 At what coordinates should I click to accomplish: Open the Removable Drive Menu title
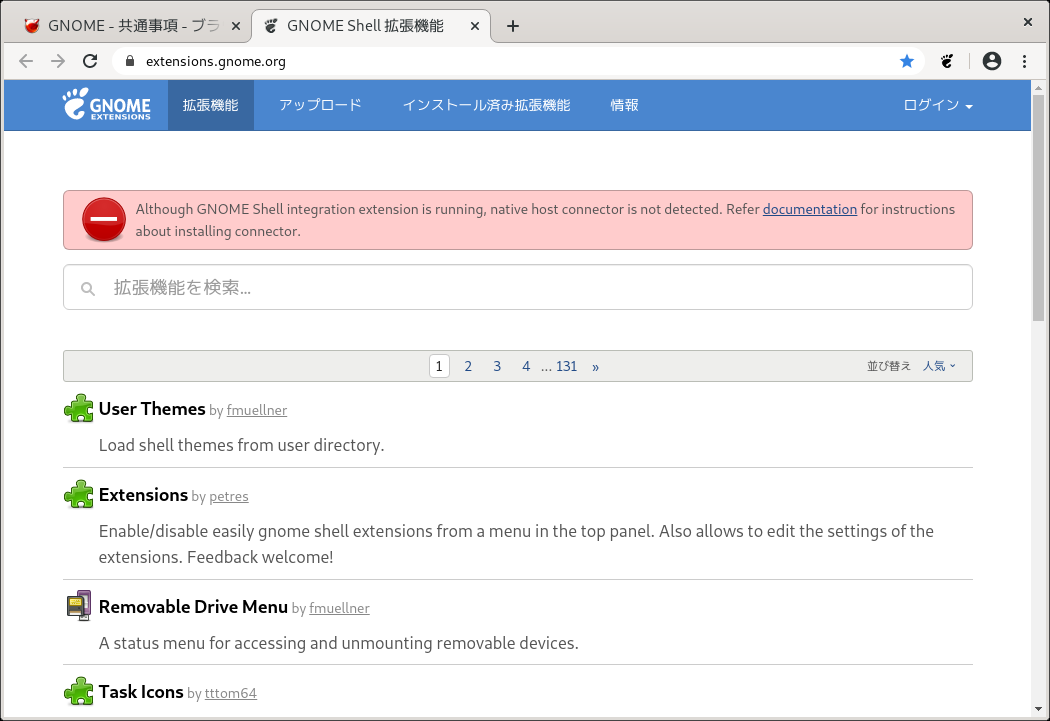point(193,607)
